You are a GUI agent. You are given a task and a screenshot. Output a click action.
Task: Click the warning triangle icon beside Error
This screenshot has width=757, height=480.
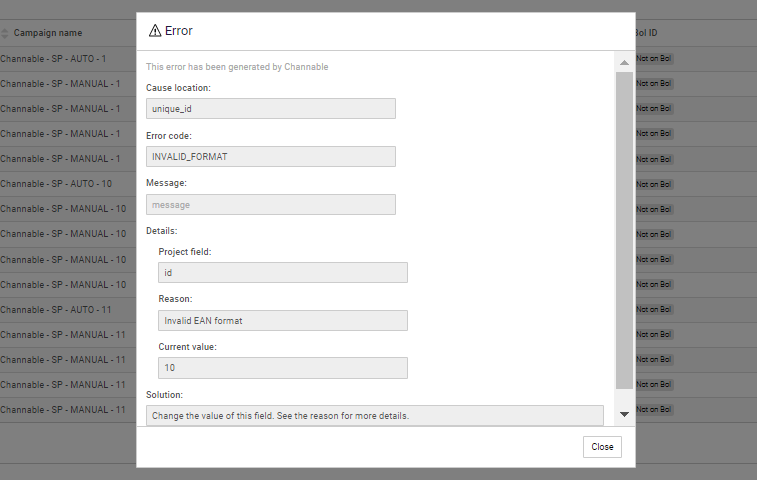[155, 31]
